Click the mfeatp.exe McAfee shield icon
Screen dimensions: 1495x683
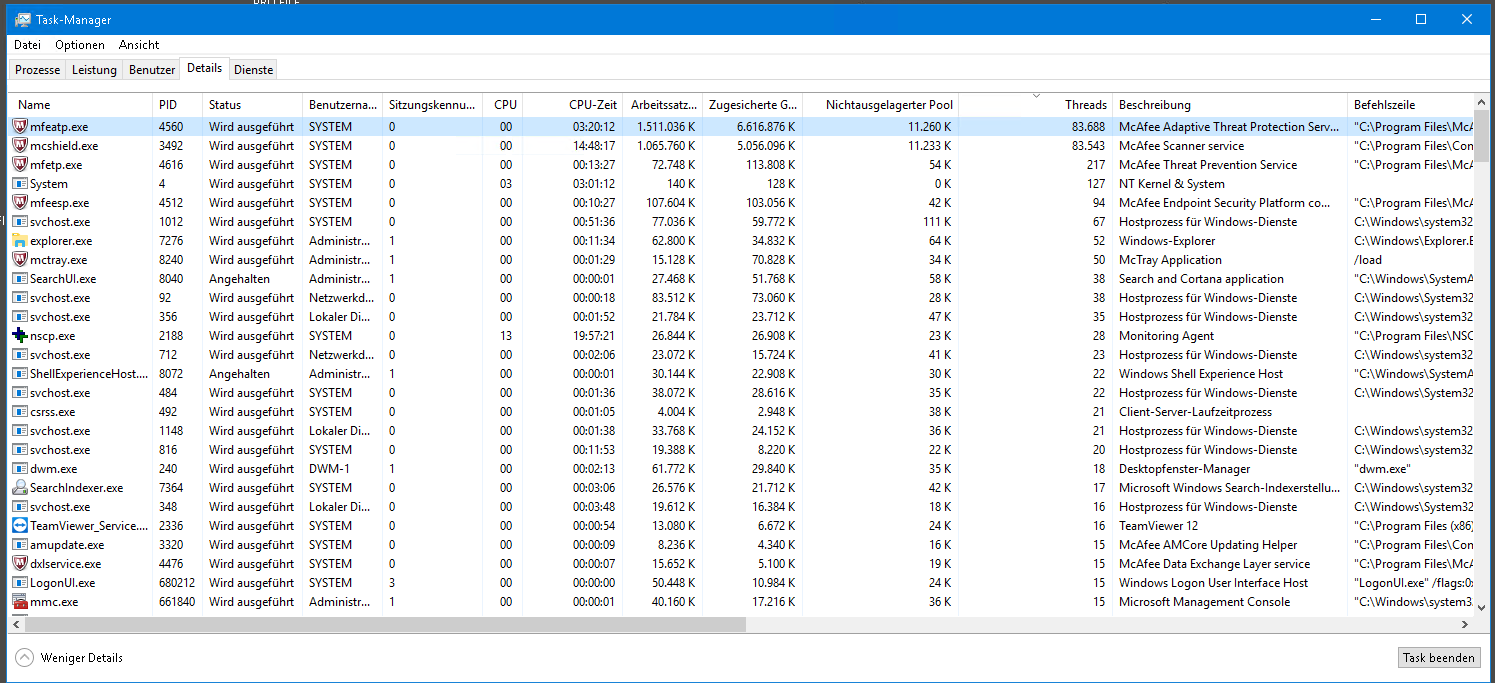pyautogui.click(x=20, y=127)
